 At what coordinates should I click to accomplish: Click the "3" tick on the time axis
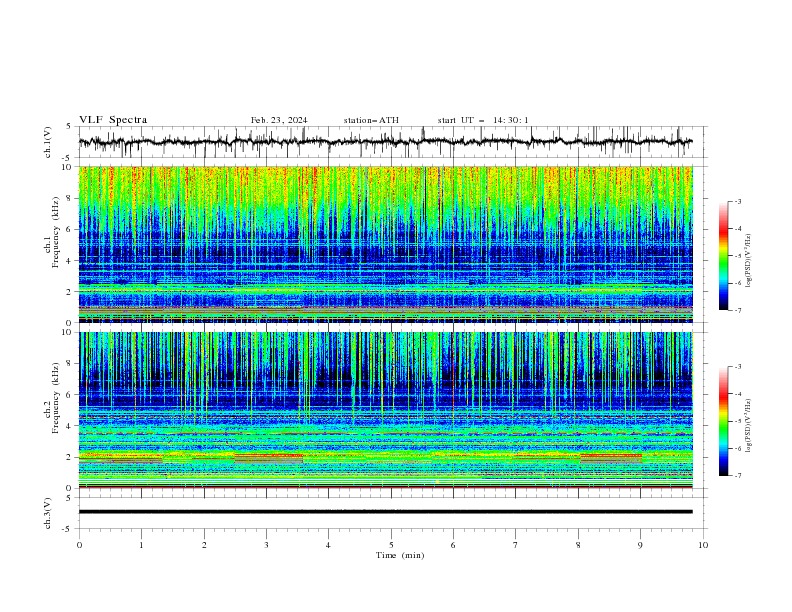click(x=266, y=545)
